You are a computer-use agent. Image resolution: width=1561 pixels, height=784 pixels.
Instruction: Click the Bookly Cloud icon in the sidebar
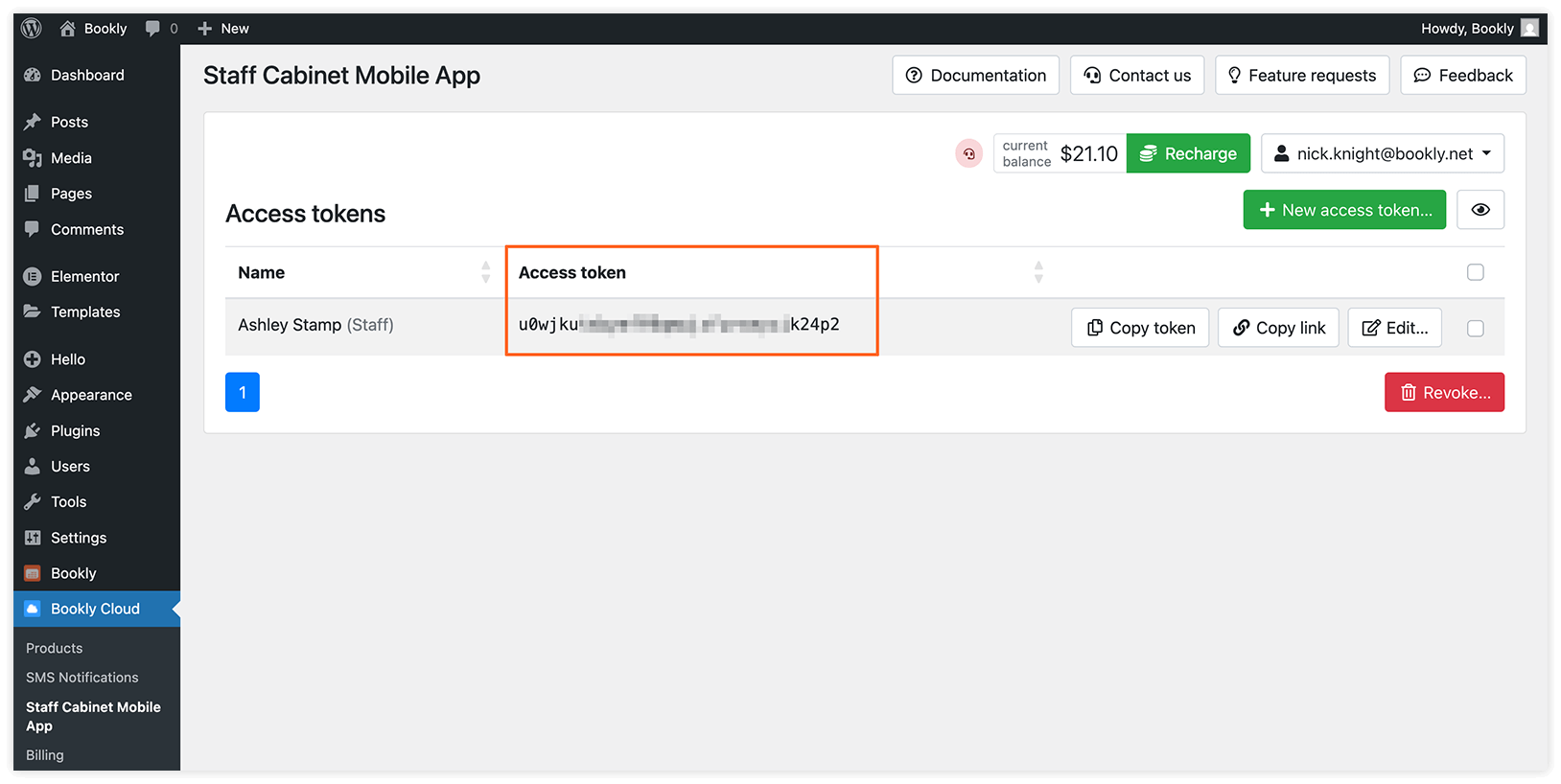[33, 609]
